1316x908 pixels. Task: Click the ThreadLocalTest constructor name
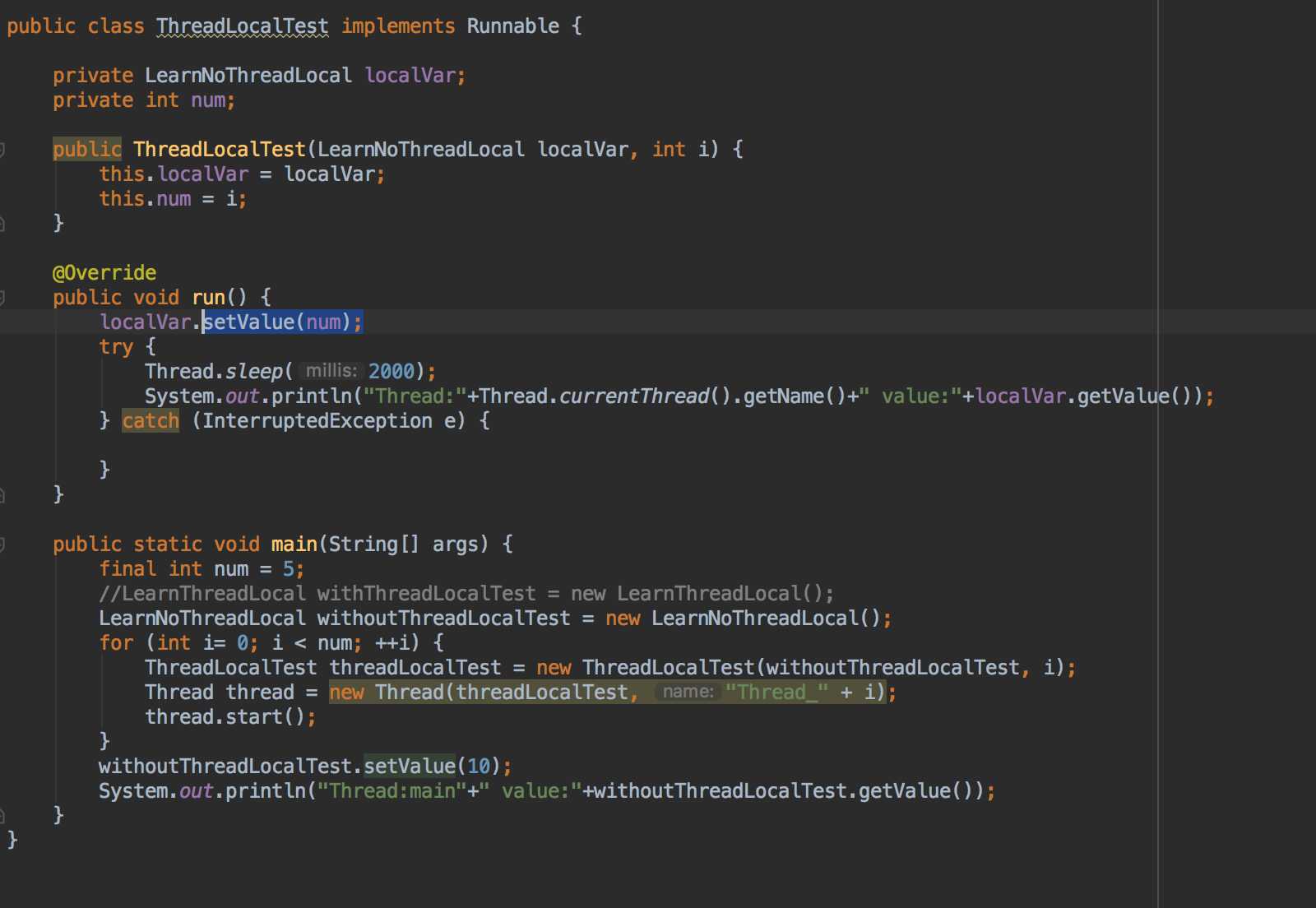220,150
